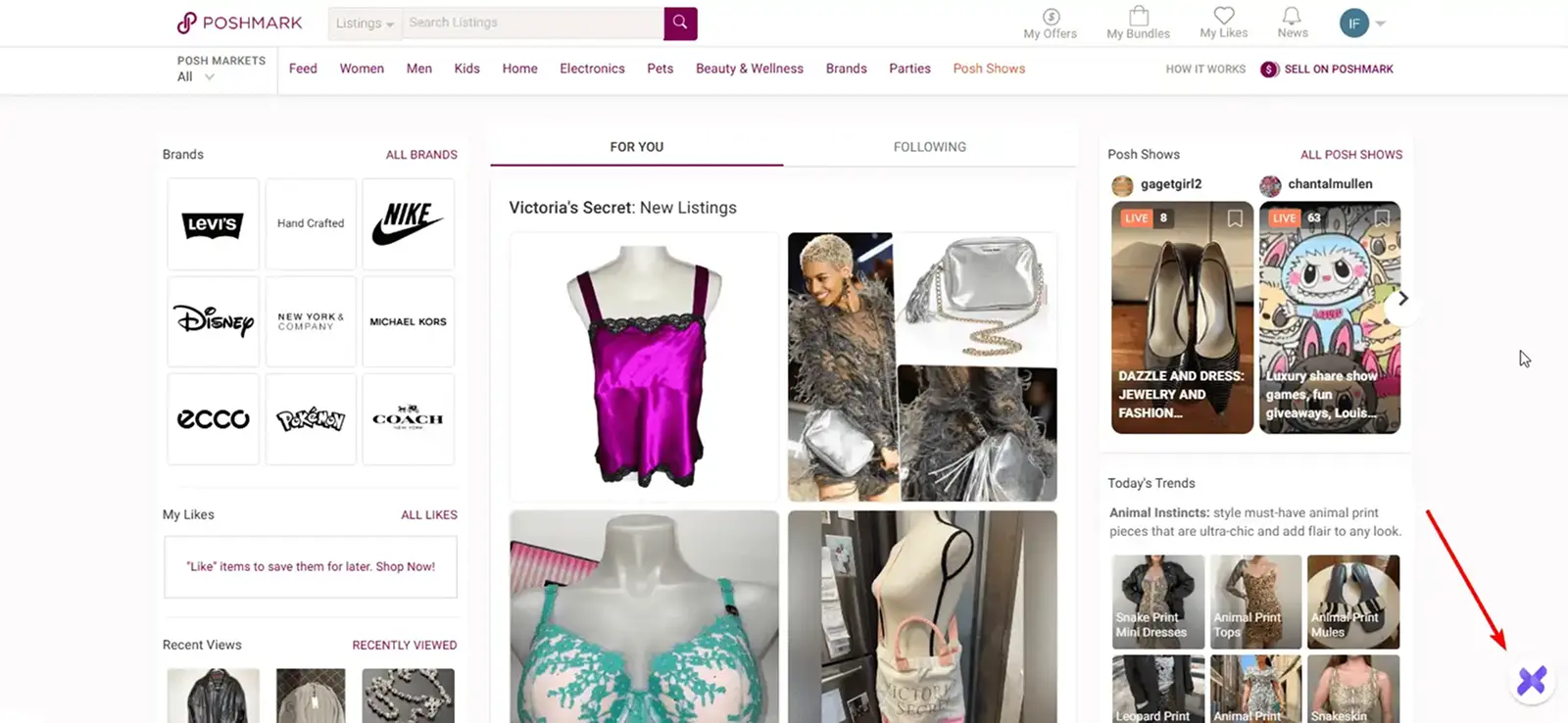Bookmark the Dazzle and Dress show
1568x723 pixels.
click(x=1235, y=218)
